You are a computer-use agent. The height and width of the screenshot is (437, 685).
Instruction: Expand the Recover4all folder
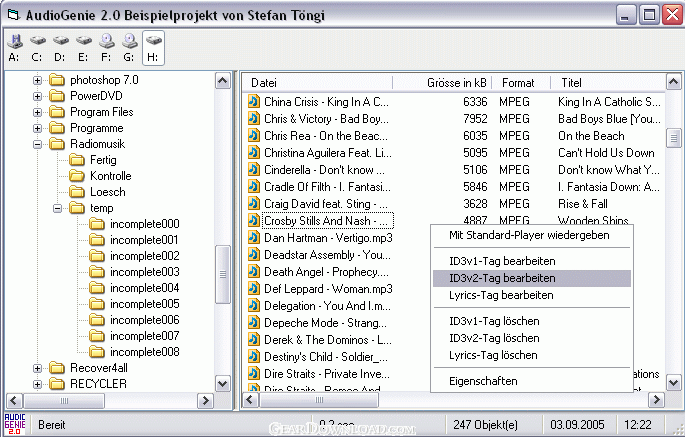(38, 368)
